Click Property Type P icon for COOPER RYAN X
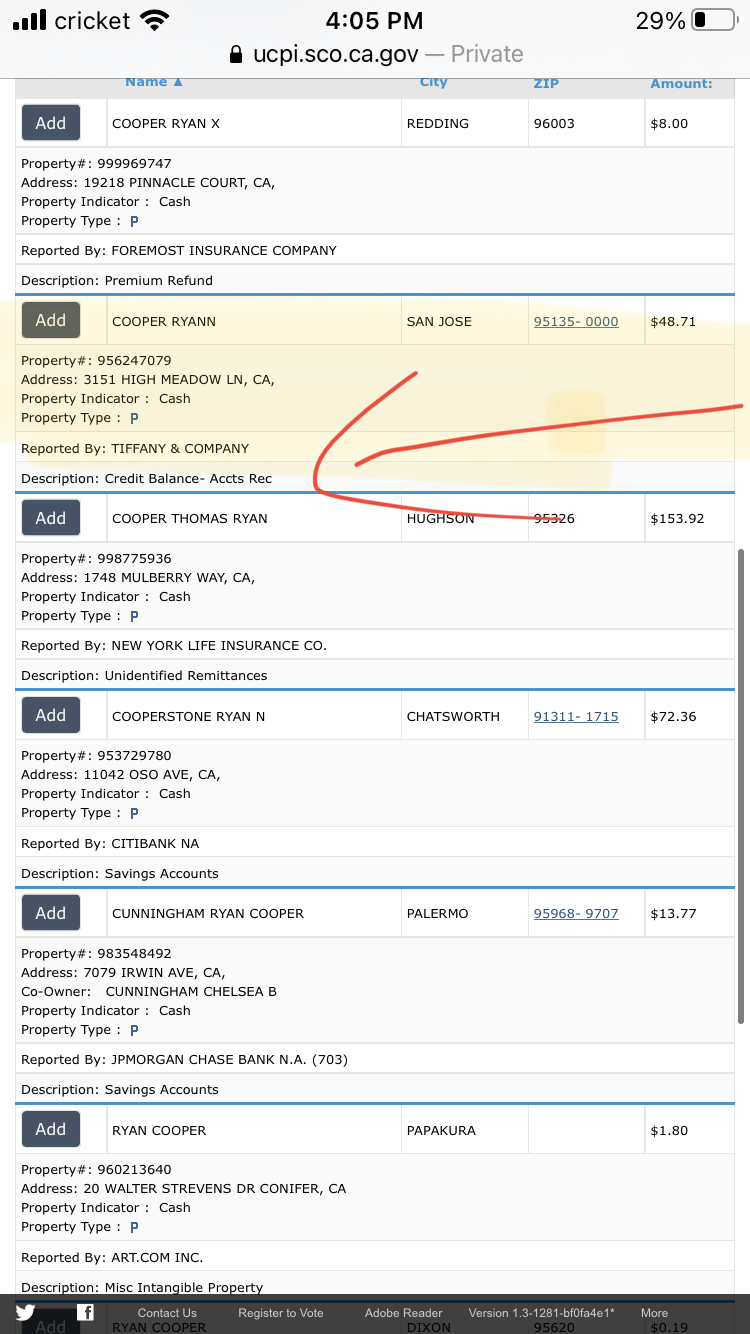Screen dimensions: 750x1334 point(134,221)
